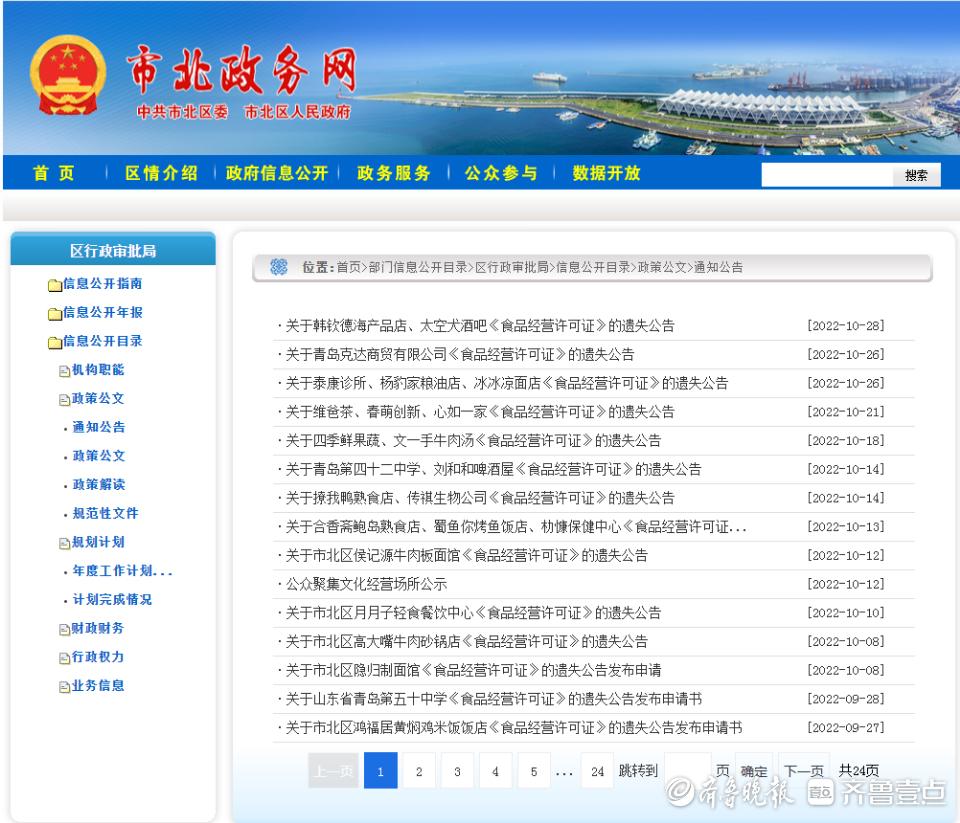The width and height of the screenshot is (960, 823).
Task: Click the 确定 page jump button
Action: (x=754, y=771)
